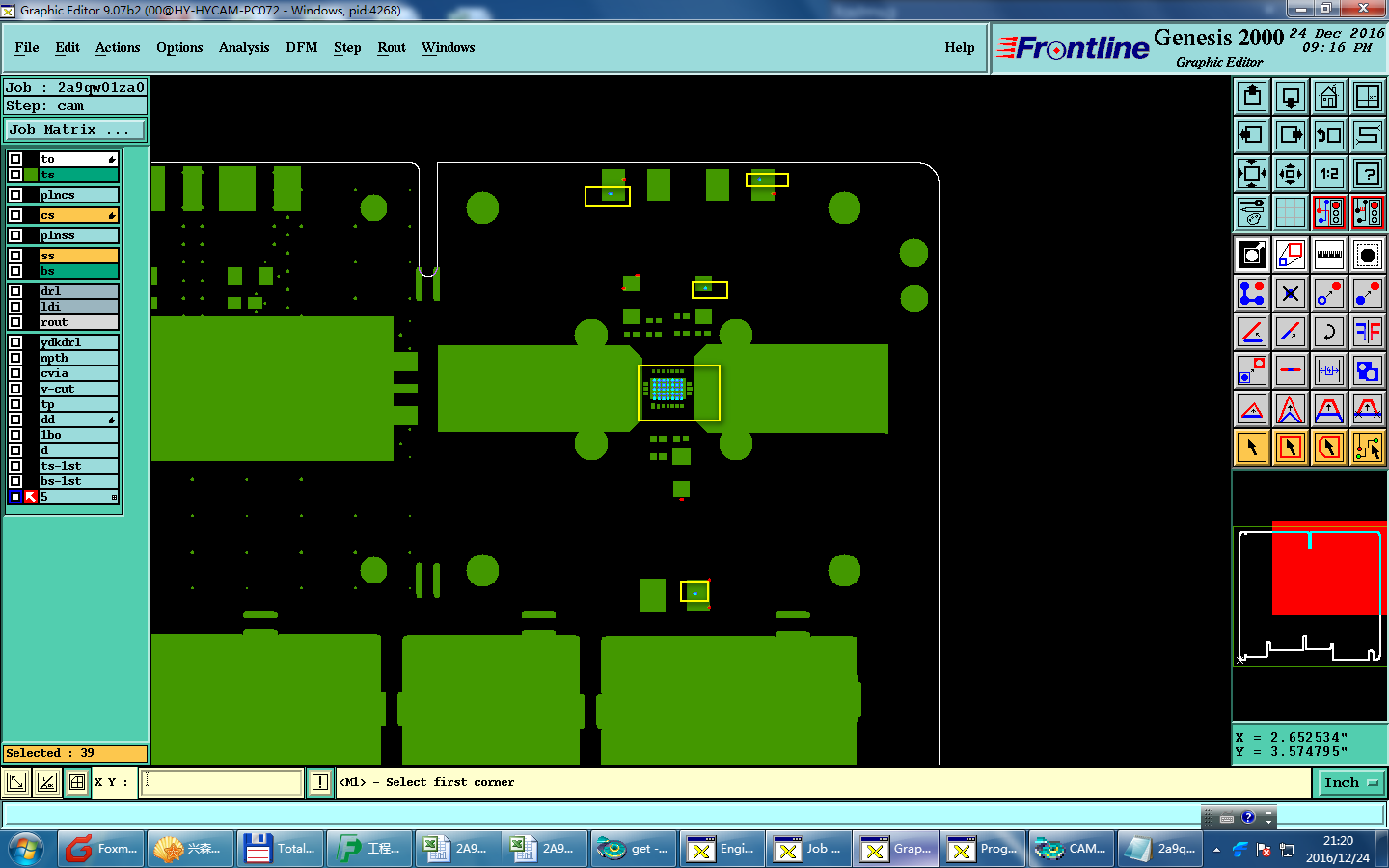Open Total Commander from the taskbar

tap(283, 849)
